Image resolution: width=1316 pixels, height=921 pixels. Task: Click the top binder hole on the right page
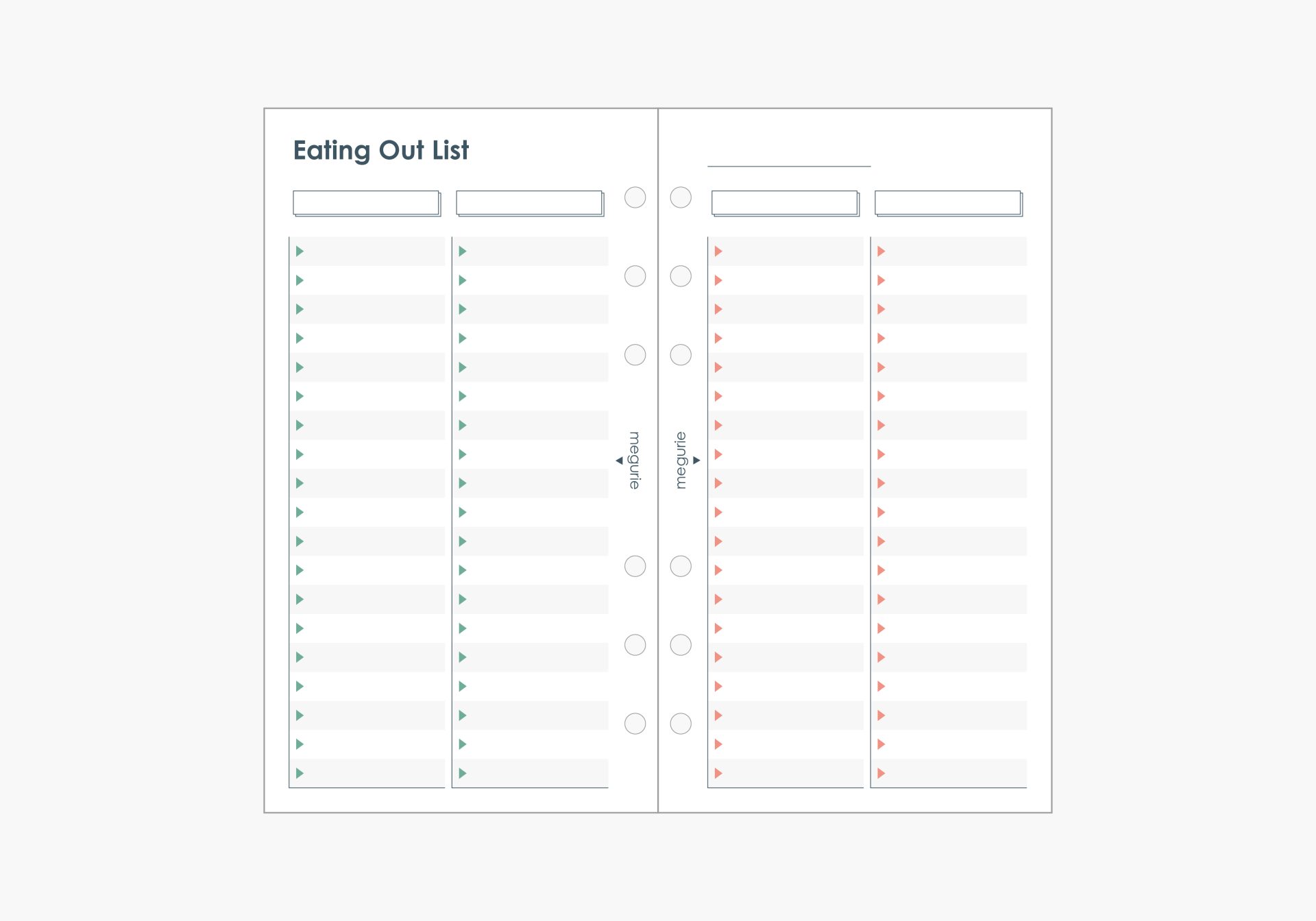(681, 197)
